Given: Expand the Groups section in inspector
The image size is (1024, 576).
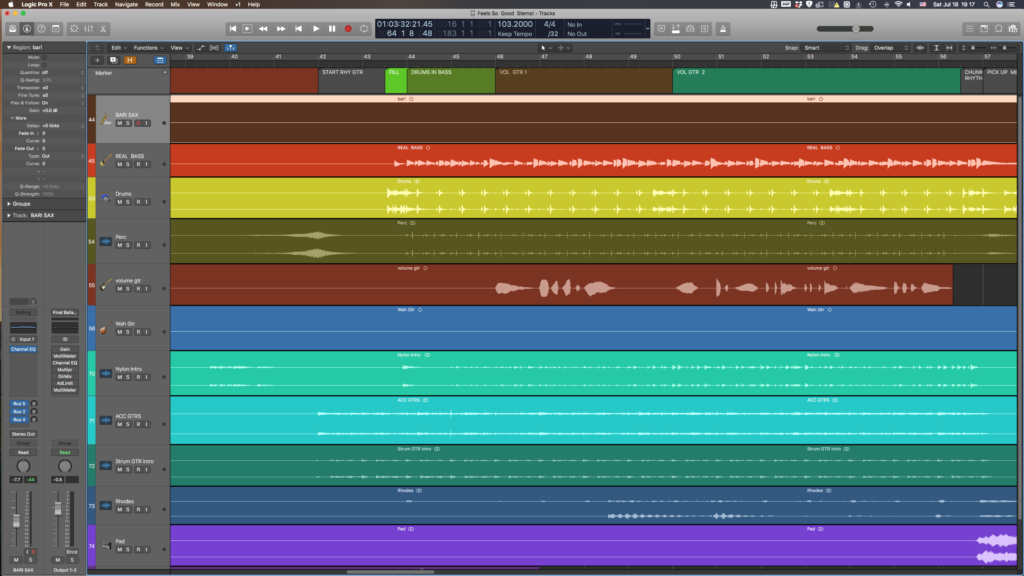Looking at the screenshot, I should [x=20, y=204].
